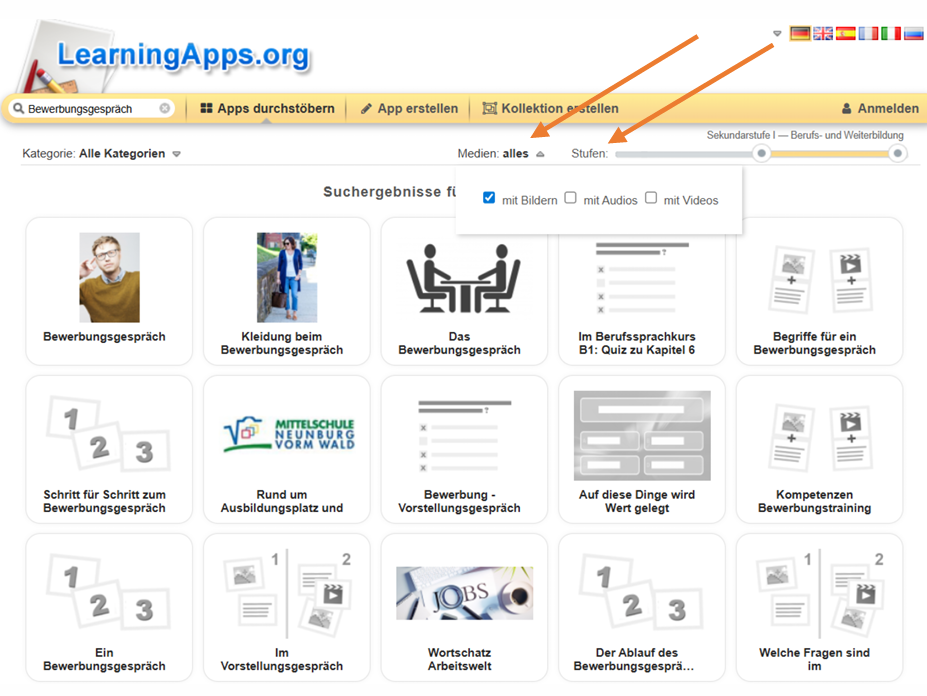Choose the French flag icon
This screenshot has width=927, height=696.
click(868, 33)
